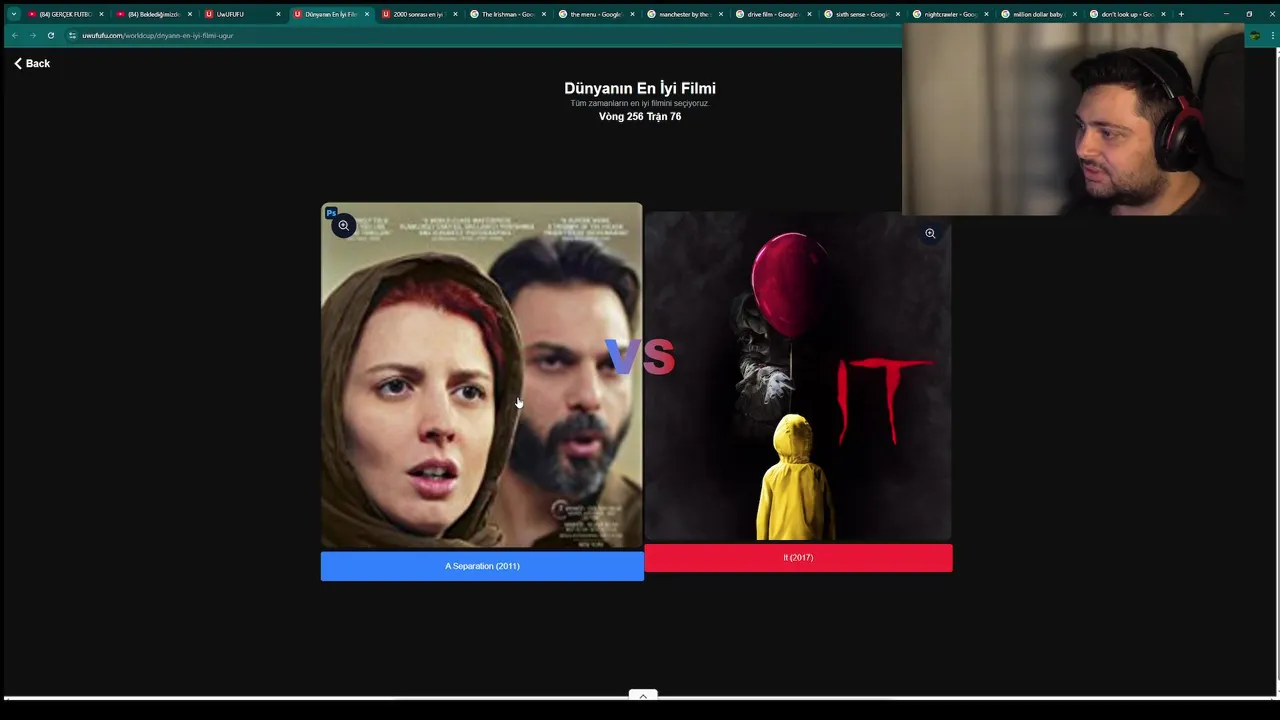
Task: Zoom in on A Separation poster magnifier
Action: (344, 226)
